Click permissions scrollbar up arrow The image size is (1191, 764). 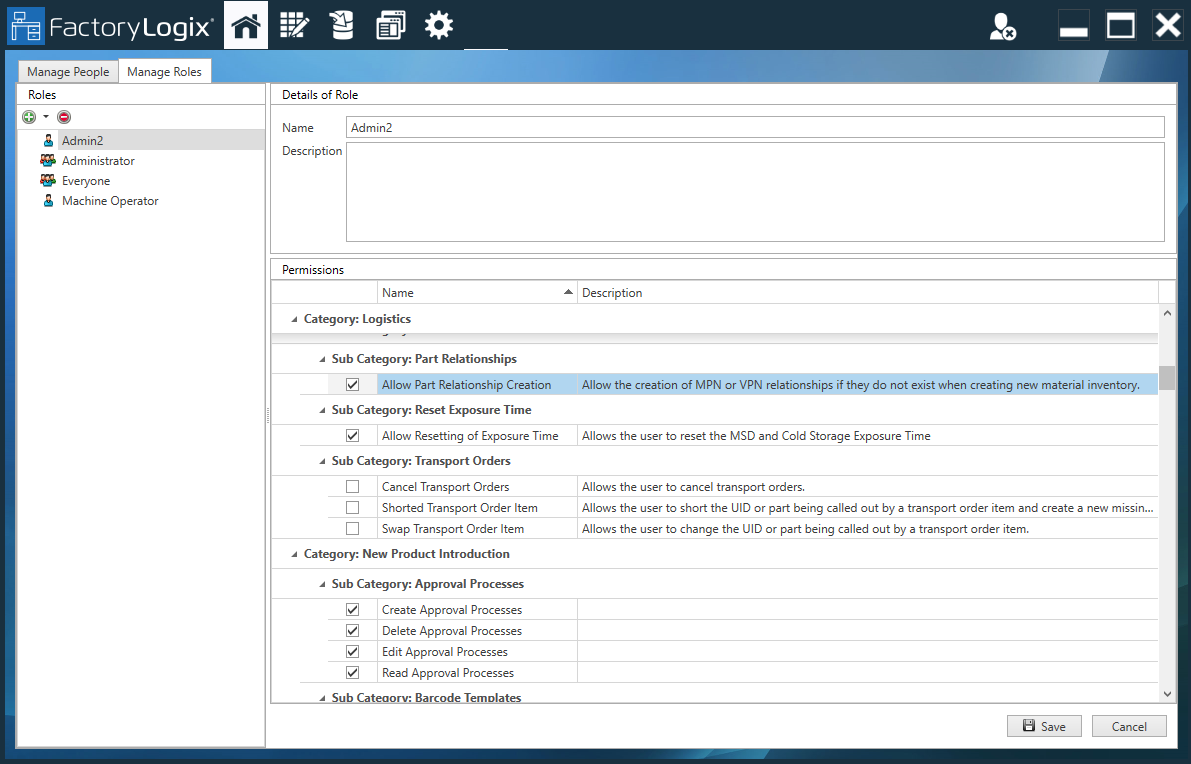pyautogui.click(x=1167, y=313)
